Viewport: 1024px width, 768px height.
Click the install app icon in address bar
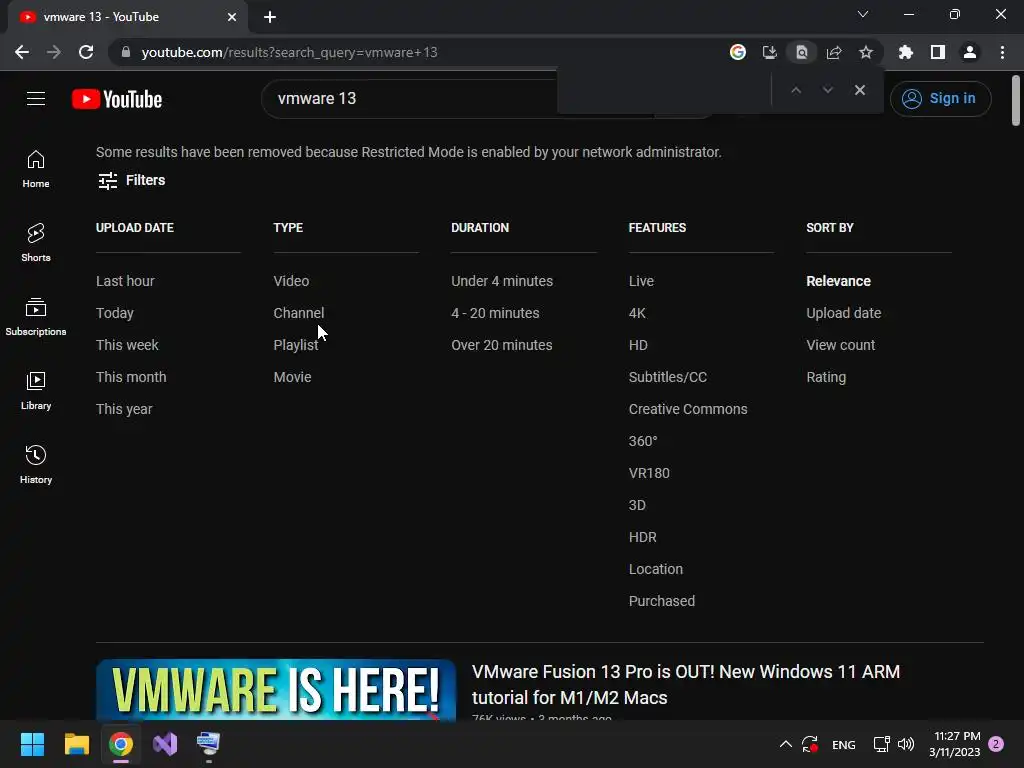tap(769, 52)
